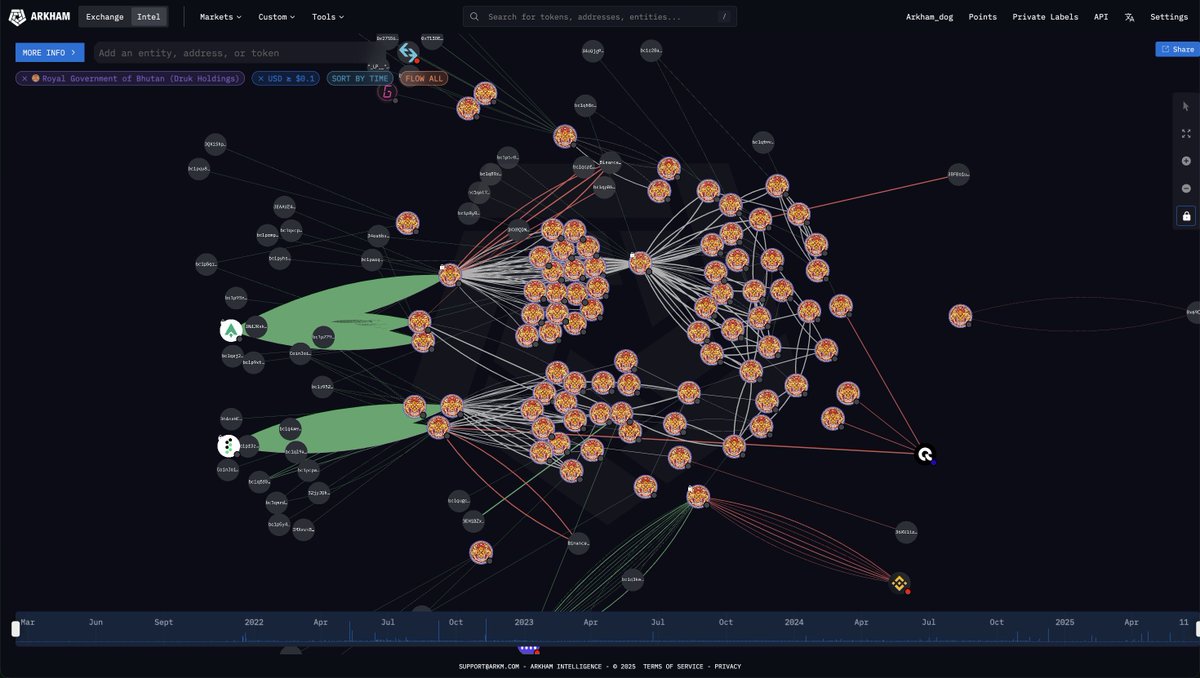The height and width of the screenshot is (678, 1200).
Task: Click the MORE INFO button
Action: tap(50, 53)
